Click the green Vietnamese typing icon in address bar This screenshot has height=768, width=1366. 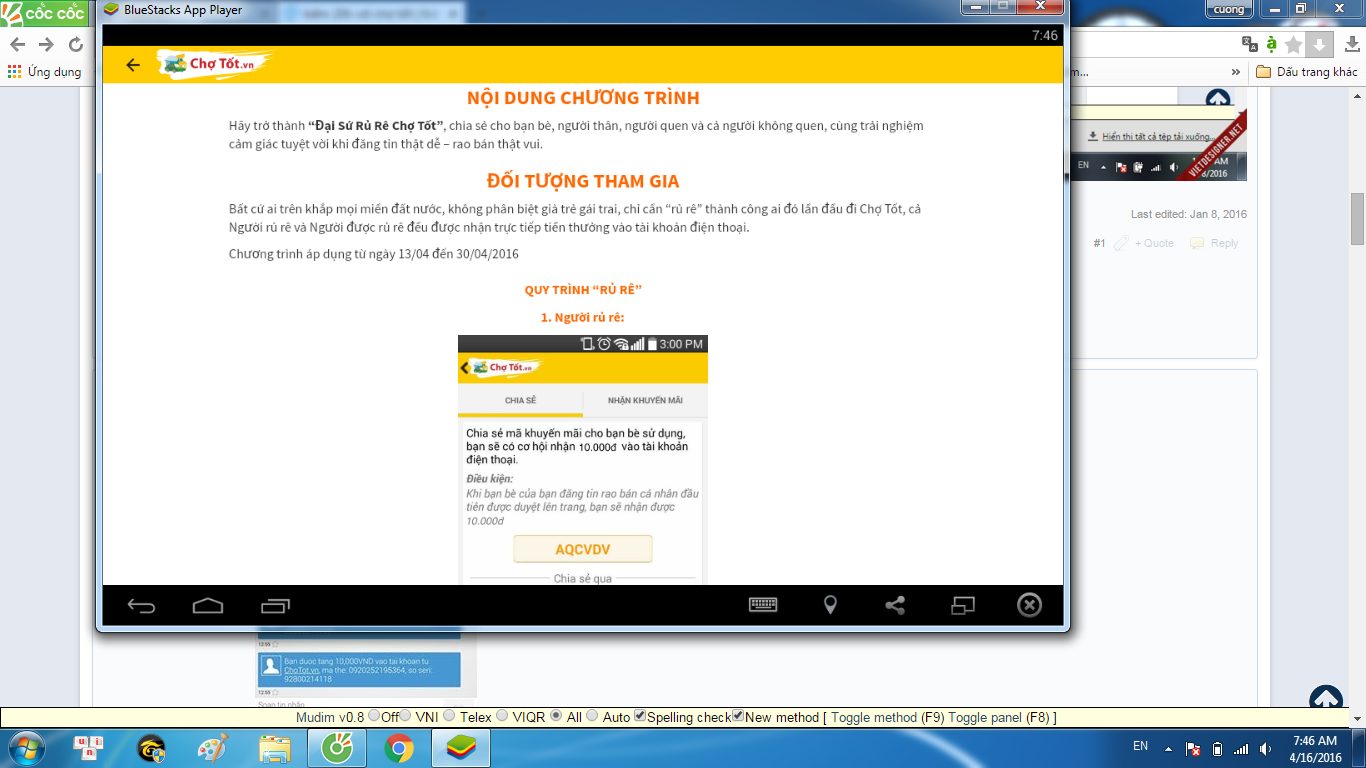[x=1271, y=44]
